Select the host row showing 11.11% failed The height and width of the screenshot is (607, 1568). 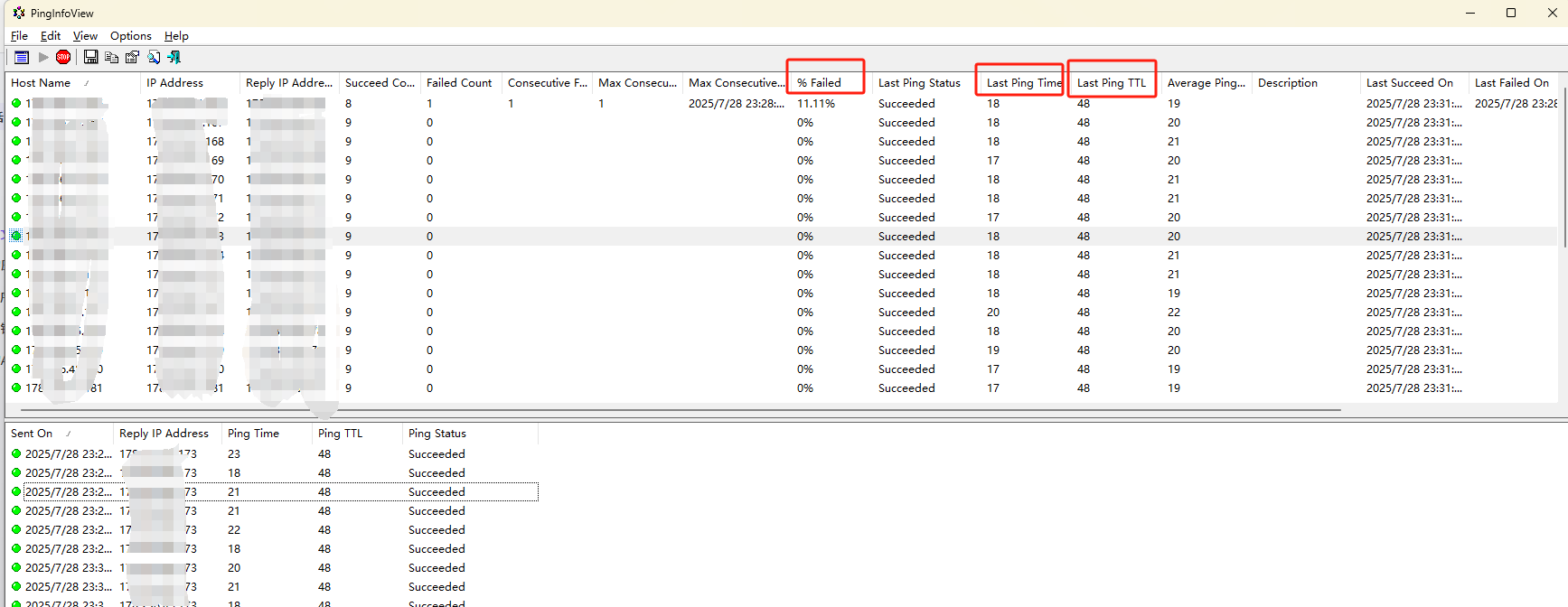(x=815, y=104)
